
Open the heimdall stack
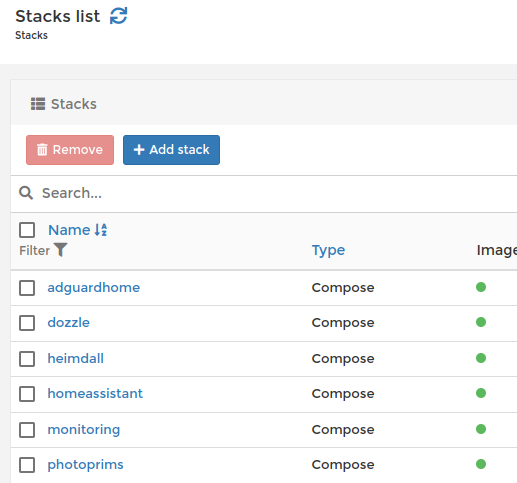[76, 358]
